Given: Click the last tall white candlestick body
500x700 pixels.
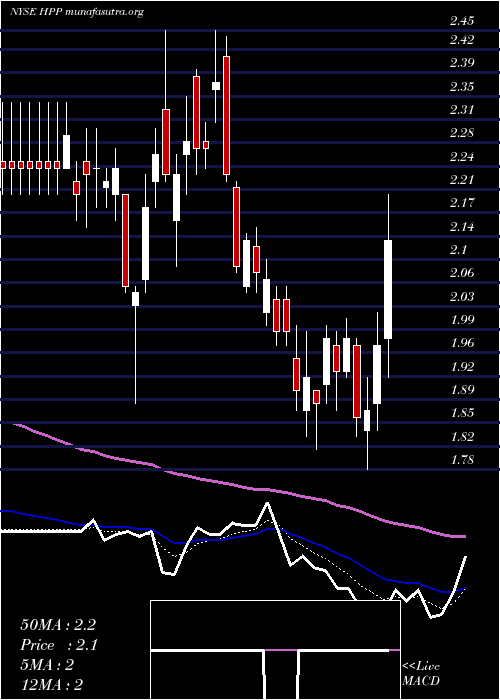Looking at the screenshot, I should click(x=388, y=290).
